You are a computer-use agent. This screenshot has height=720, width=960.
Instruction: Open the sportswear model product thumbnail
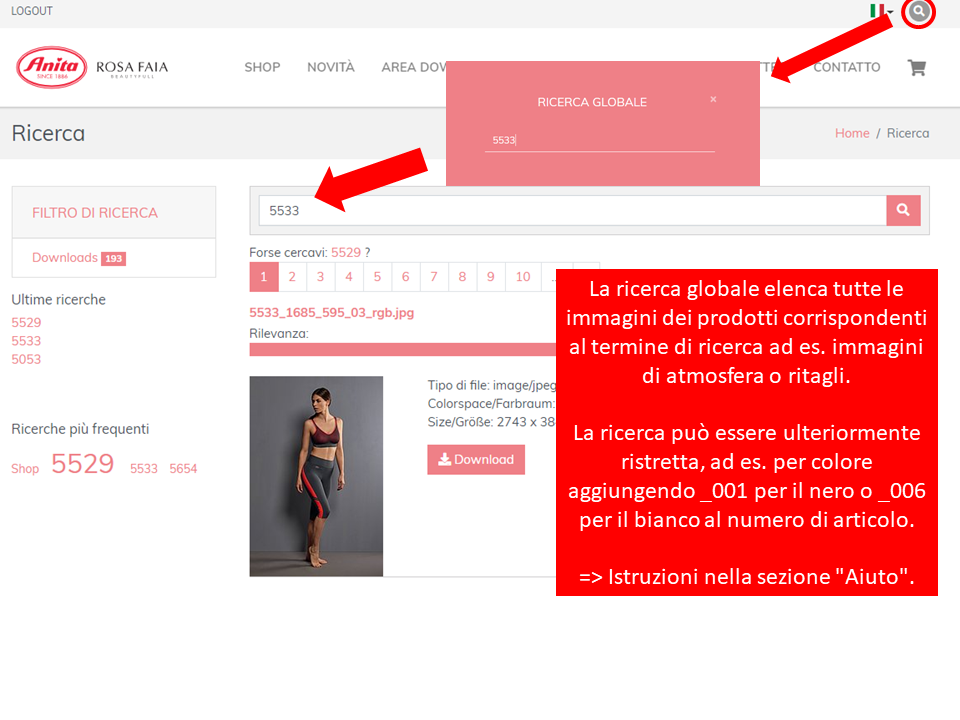(316, 476)
